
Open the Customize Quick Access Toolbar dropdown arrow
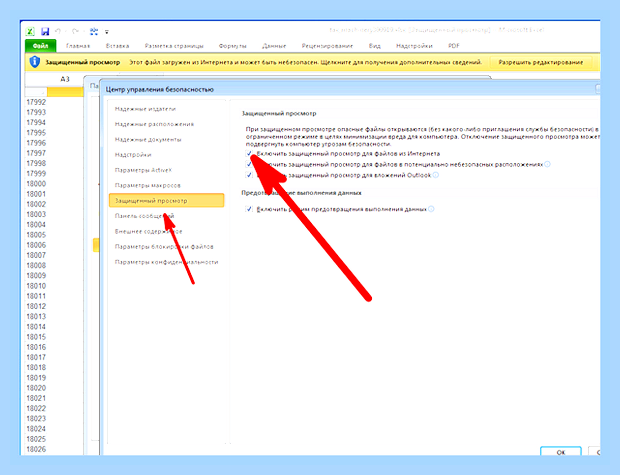[107, 32]
